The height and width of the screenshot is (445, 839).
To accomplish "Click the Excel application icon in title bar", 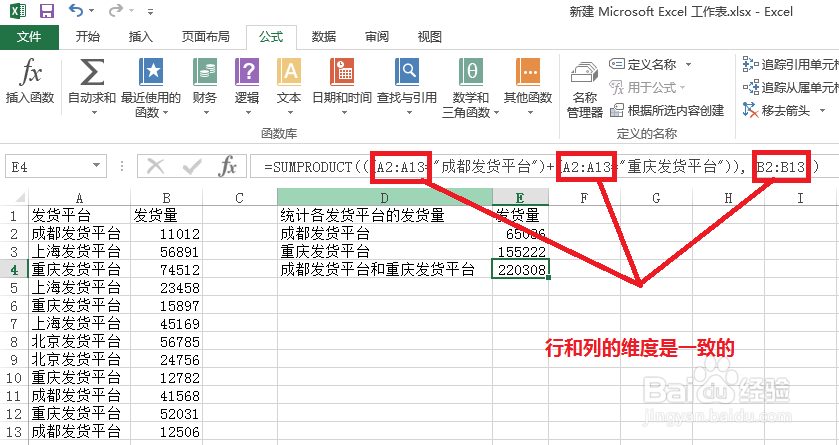I will click(18, 11).
